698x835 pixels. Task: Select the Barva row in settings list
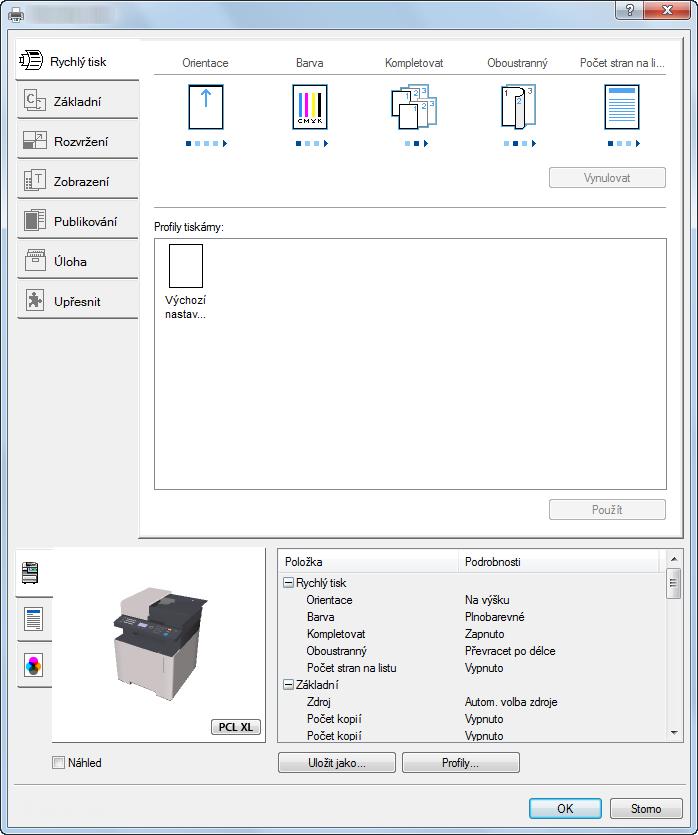(x=472, y=617)
